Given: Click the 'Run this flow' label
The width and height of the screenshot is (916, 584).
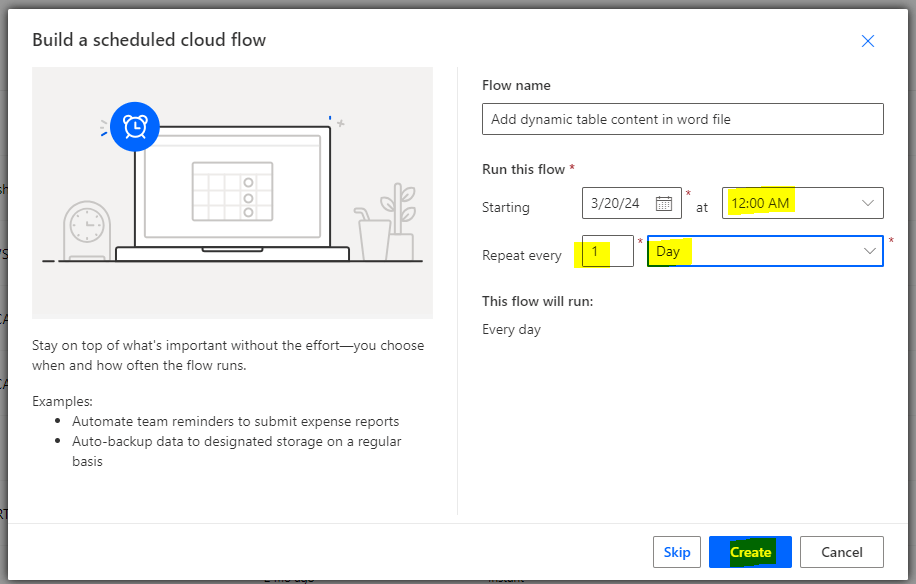Looking at the screenshot, I should pyautogui.click(x=524, y=169).
